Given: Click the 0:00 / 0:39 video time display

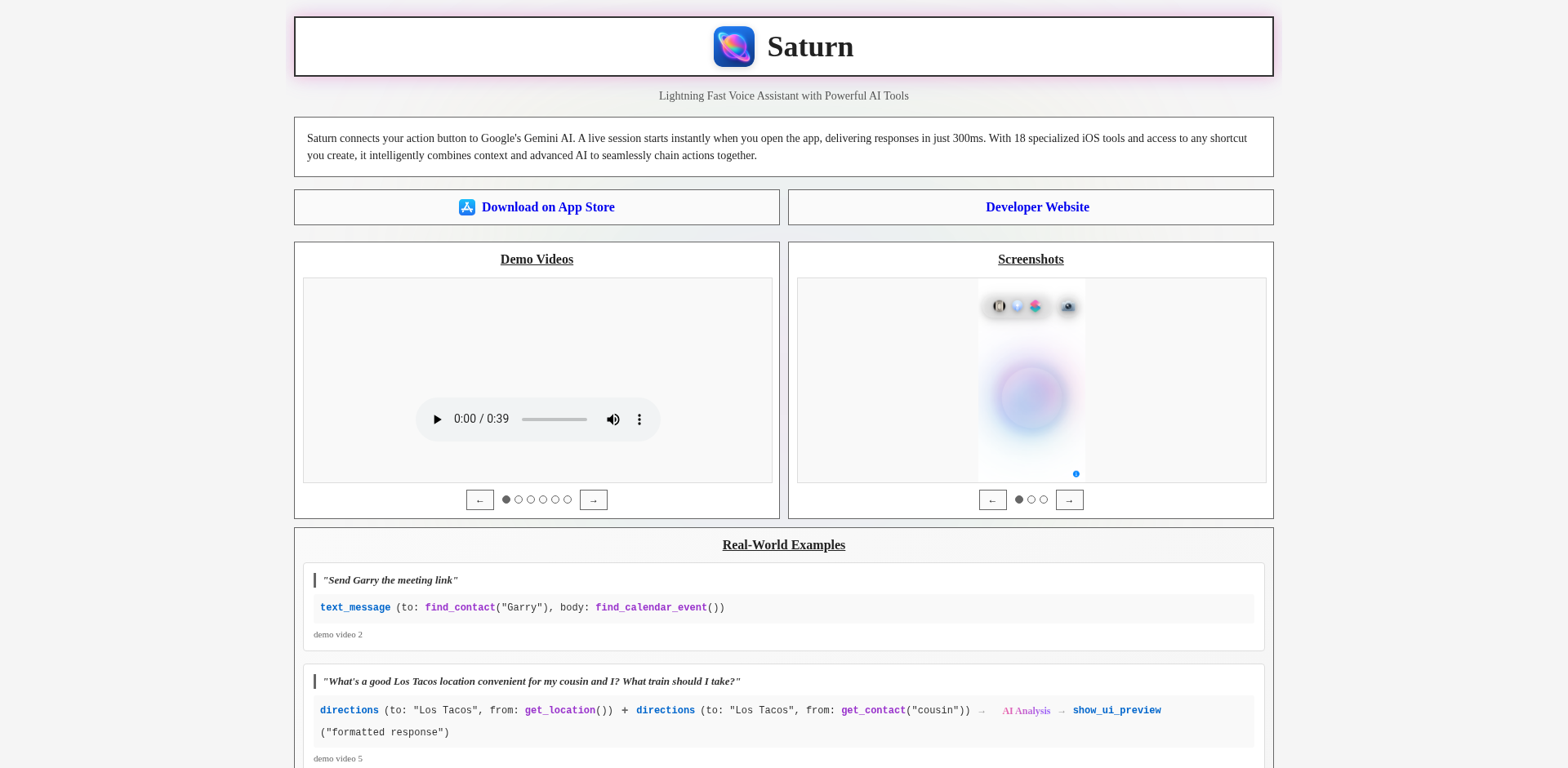Looking at the screenshot, I should 481,420.
